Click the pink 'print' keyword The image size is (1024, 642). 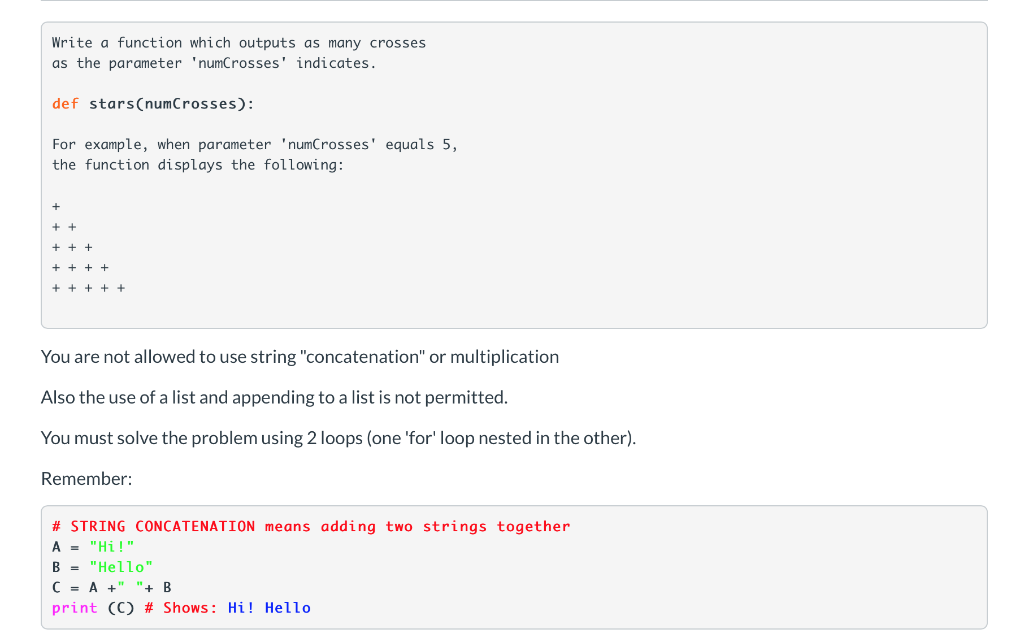(x=74, y=608)
